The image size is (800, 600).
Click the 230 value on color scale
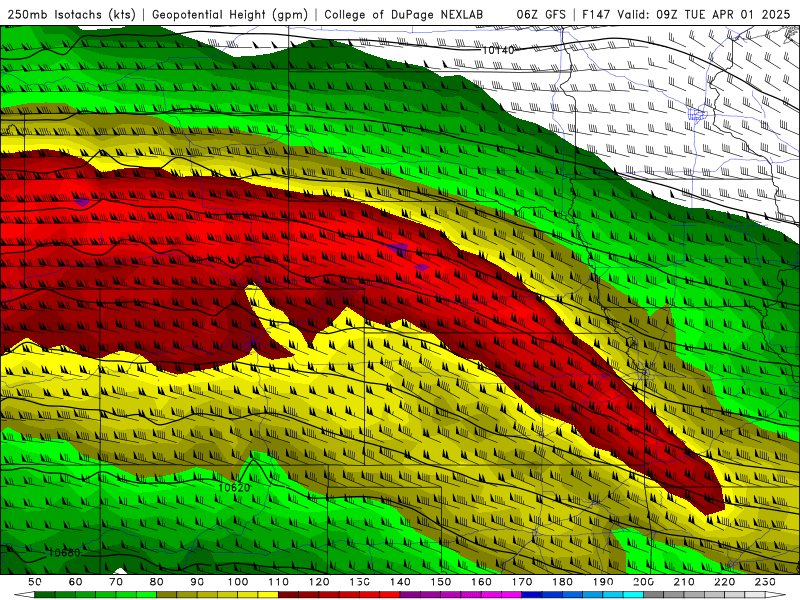(x=765, y=582)
